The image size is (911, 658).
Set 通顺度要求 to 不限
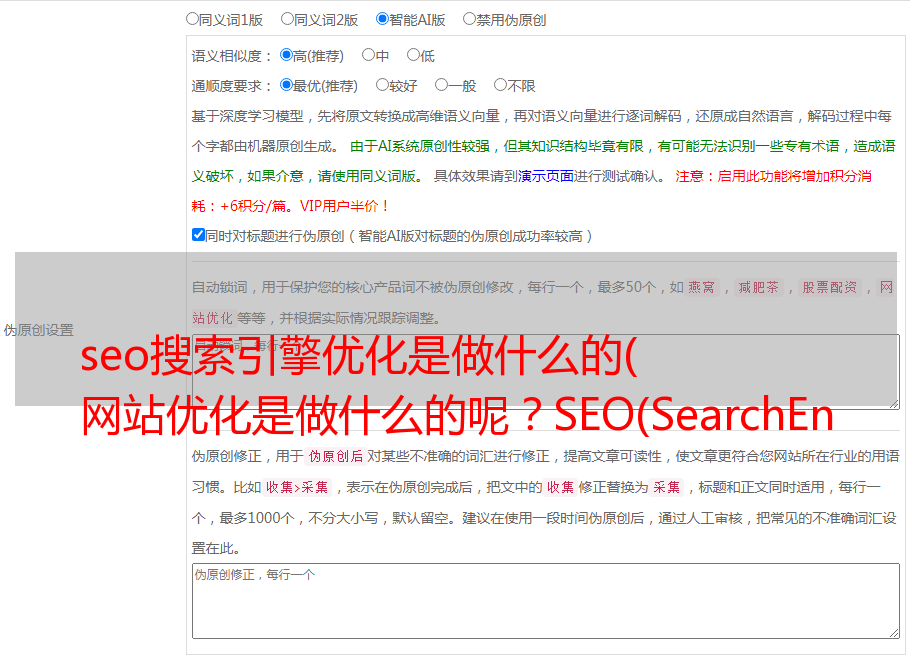500,85
